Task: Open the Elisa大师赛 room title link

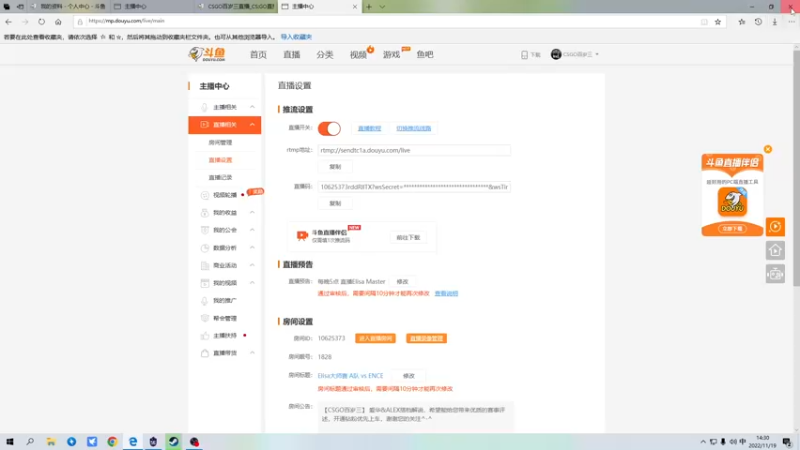Action: pos(350,376)
